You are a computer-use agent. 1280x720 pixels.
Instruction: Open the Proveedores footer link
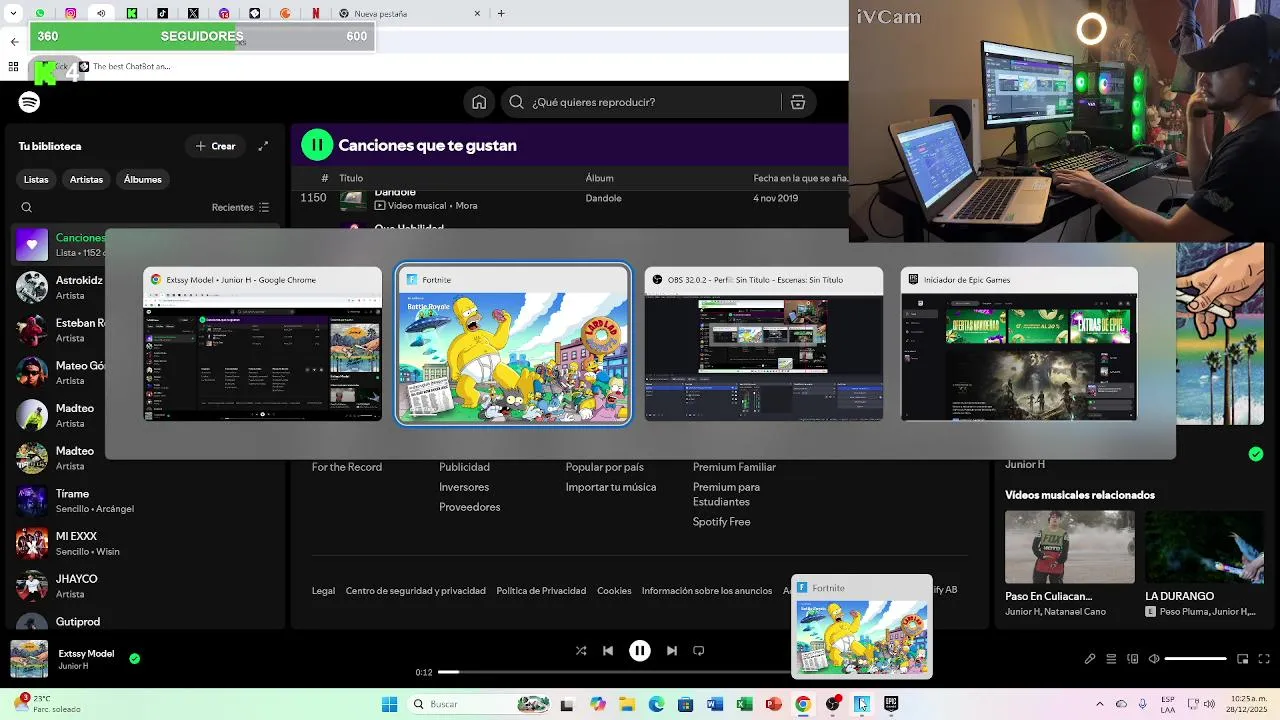click(x=469, y=507)
